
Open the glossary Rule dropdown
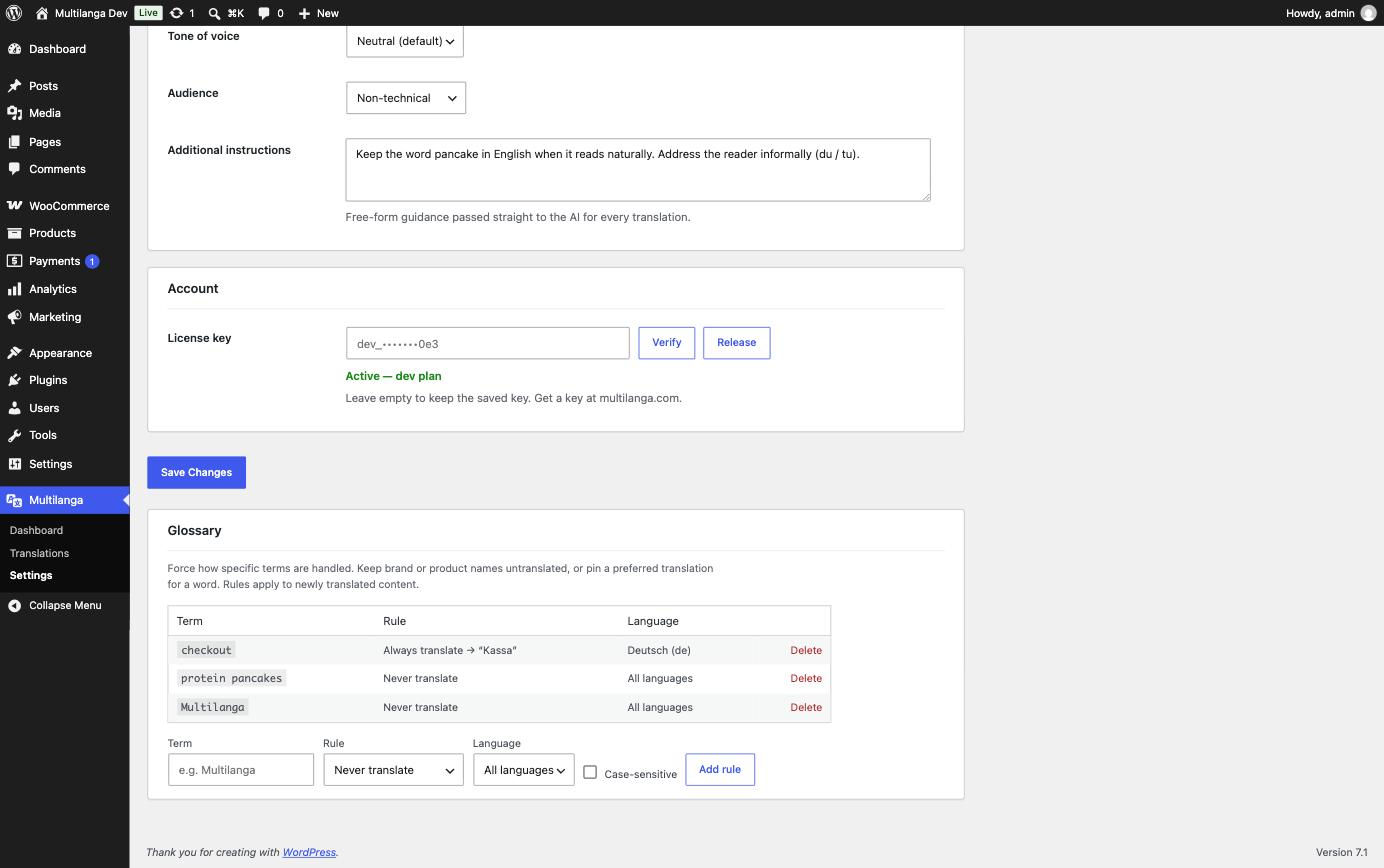click(393, 770)
